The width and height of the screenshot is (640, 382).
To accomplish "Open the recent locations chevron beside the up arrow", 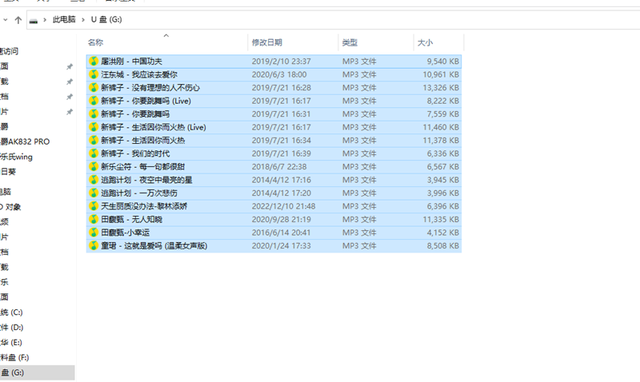I will (5, 20).
